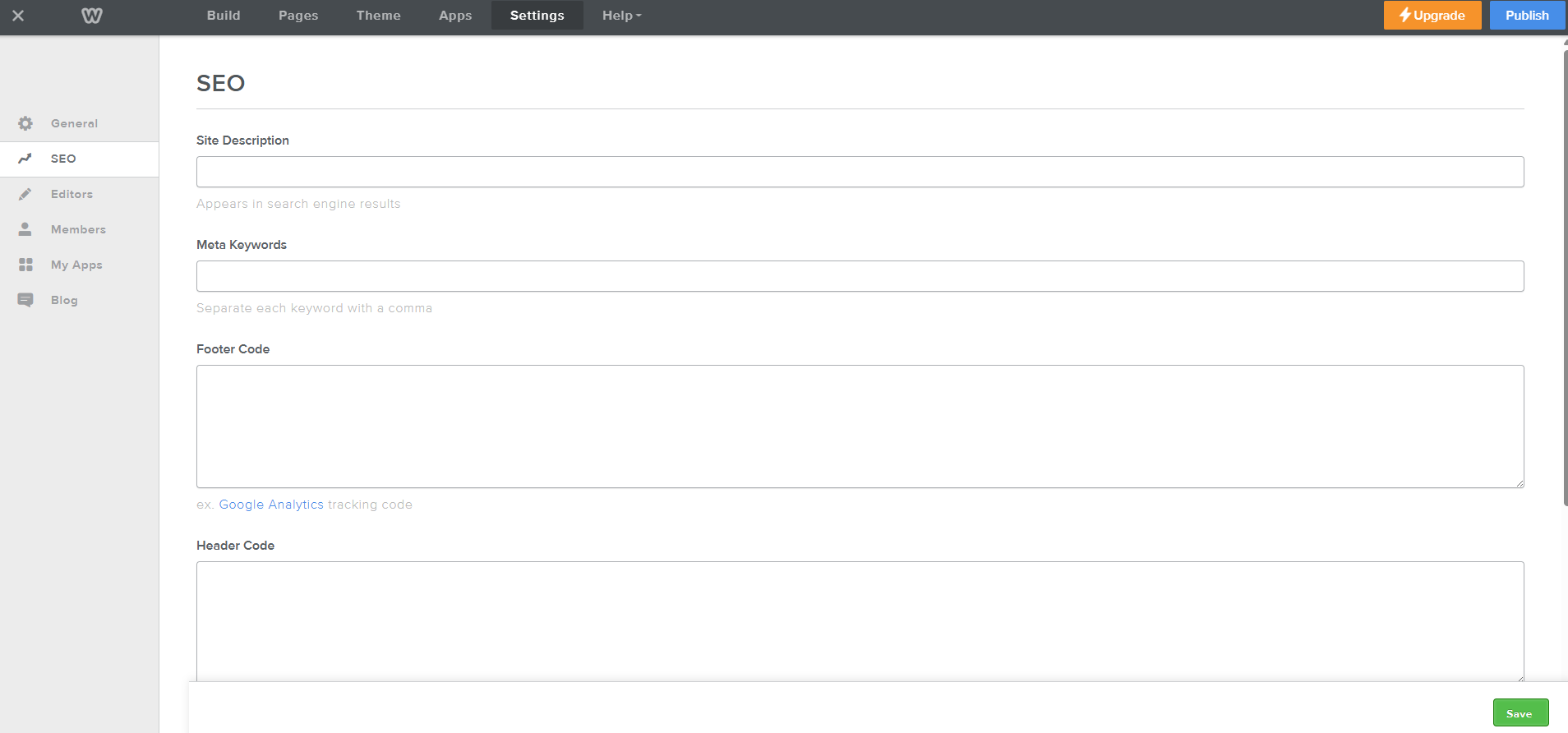Switch to the Pages tab
The image size is (1568, 733).
298,16
